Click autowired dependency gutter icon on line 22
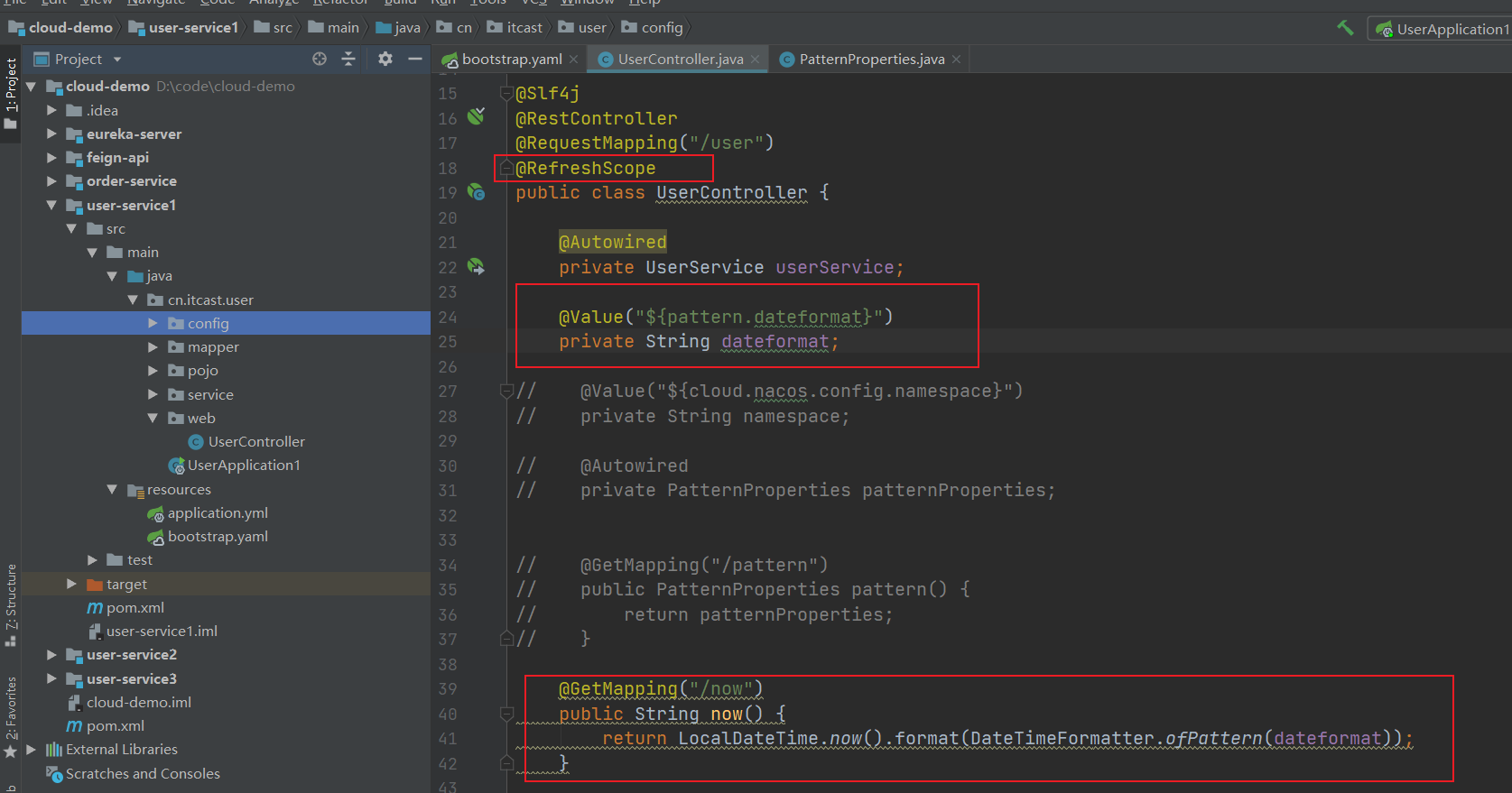 coord(476,266)
